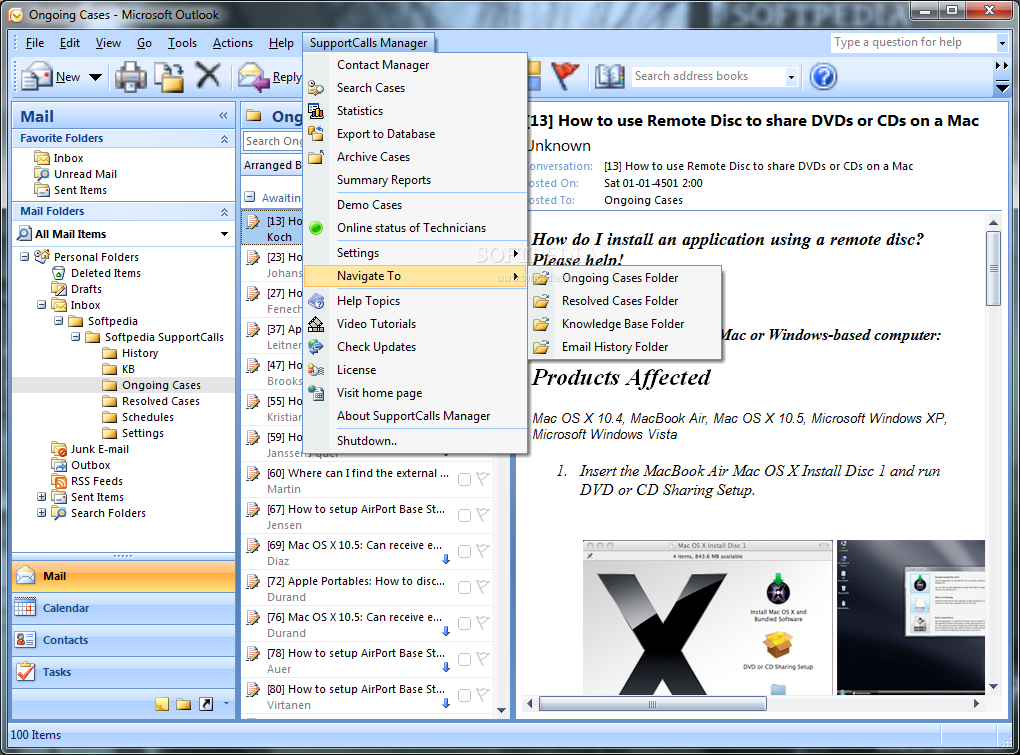Toggle the checkbox for case [67] Jensen
The height and width of the screenshot is (755, 1020).
click(x=464, y=516)
